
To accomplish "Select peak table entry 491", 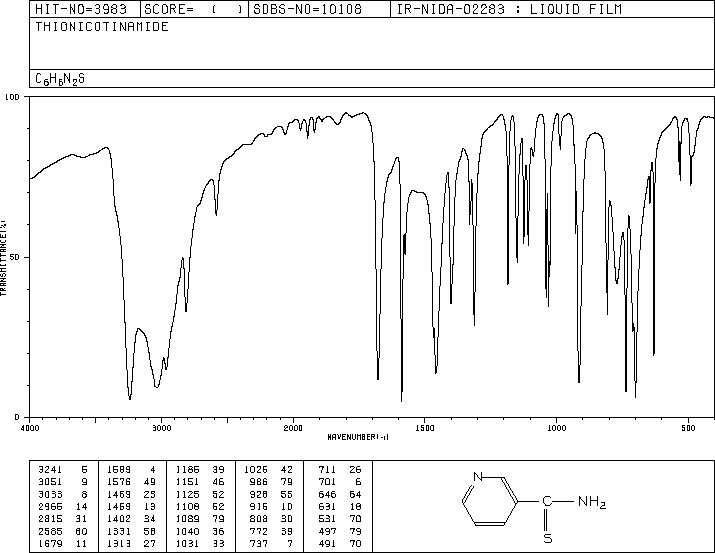I will pos(327,544).
